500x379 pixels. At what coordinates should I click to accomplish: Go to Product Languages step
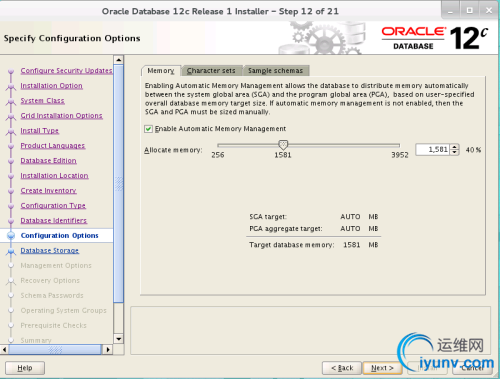coord(53,146)
